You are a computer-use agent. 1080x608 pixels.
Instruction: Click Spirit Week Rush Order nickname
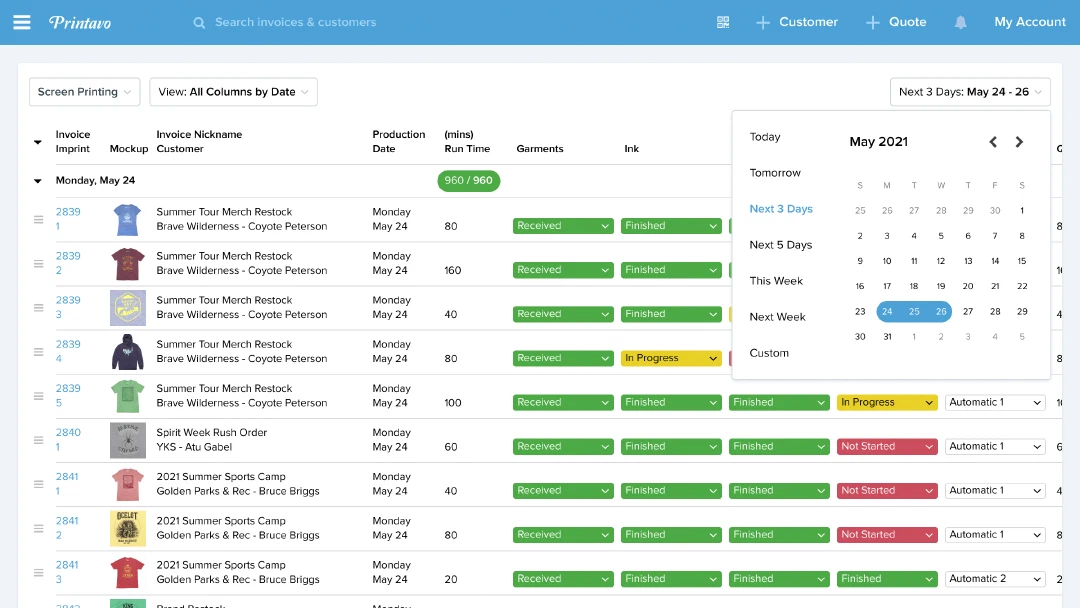click(x=211, y=432)
